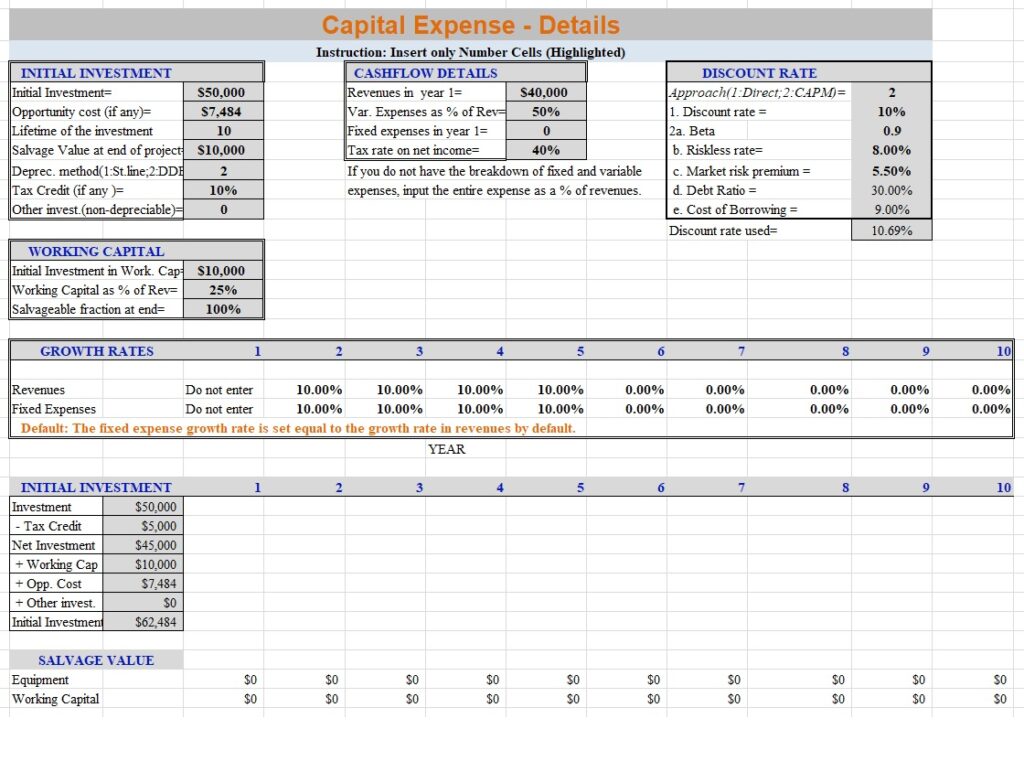
Task: Click the Salvageable fraction at end value cell
Action: (223, 309)
